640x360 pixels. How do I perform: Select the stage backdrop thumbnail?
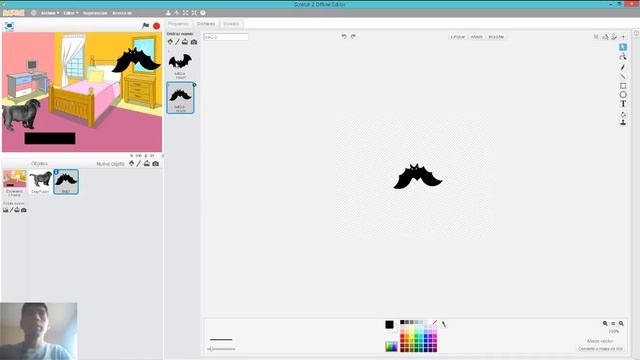(x=15, y=182)
